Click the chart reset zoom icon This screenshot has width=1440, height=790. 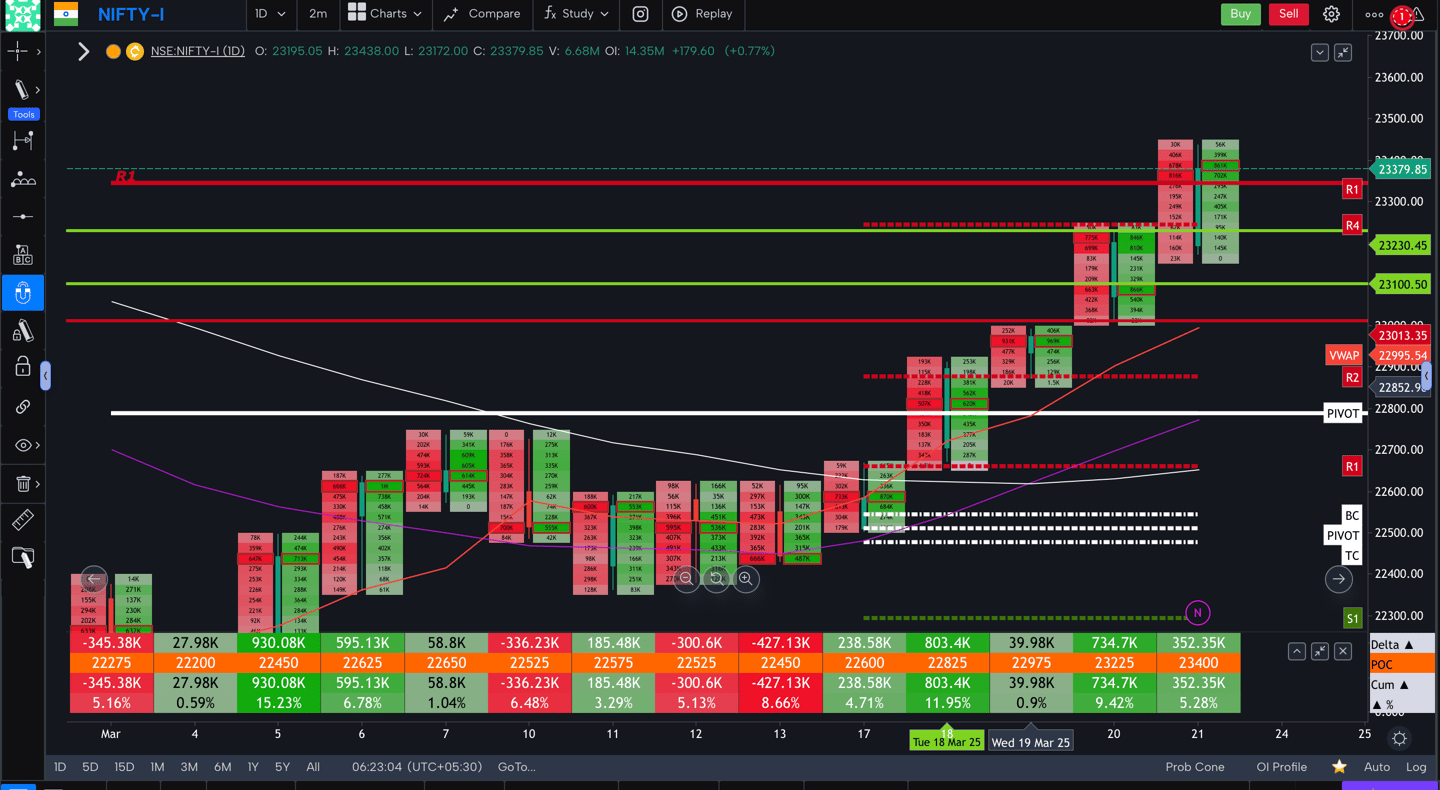click(716, 578)
